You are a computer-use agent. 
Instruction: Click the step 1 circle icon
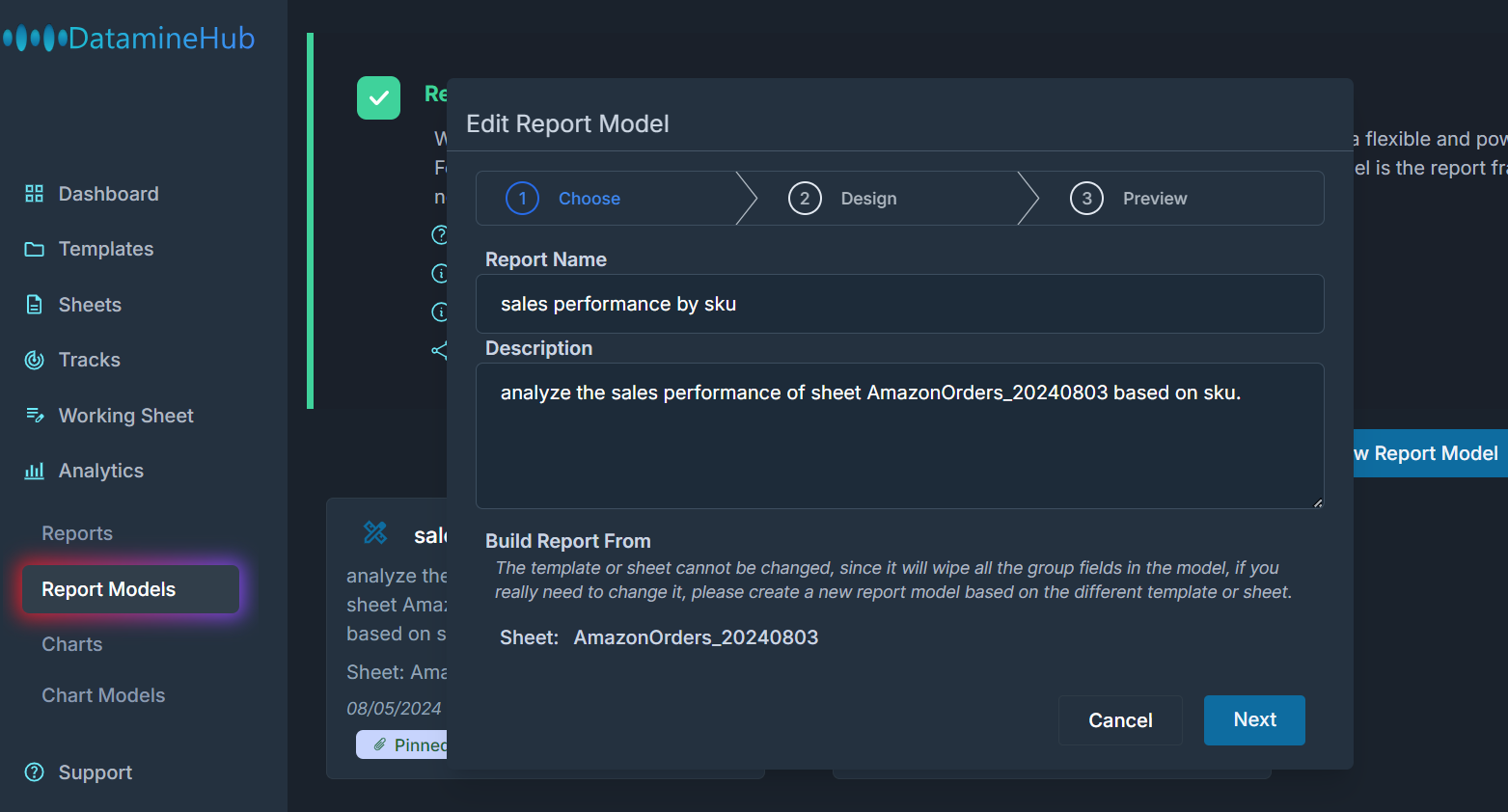(522, 199)
